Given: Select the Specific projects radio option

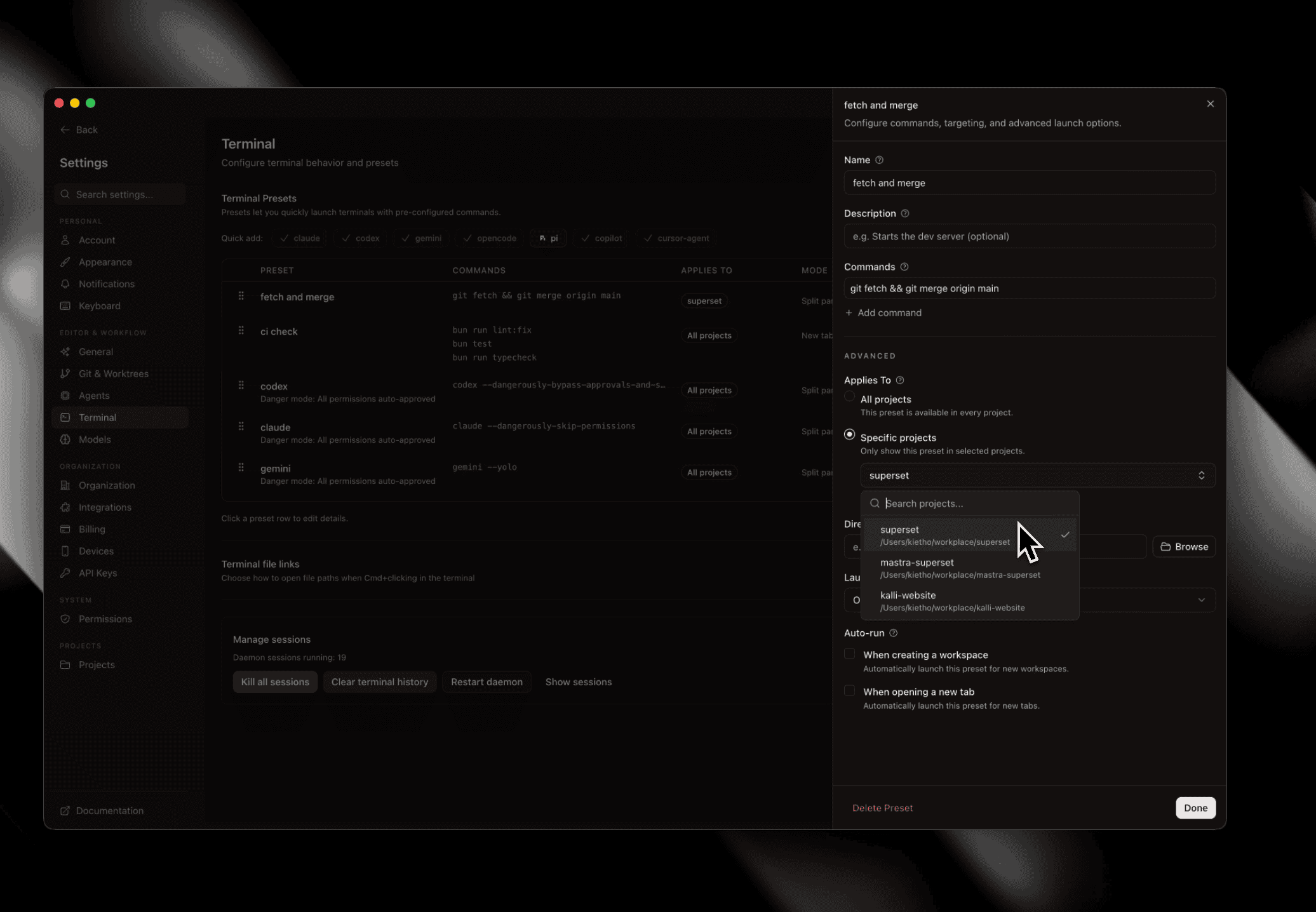Looking at the screenshot, I should (x=850, y=435).
